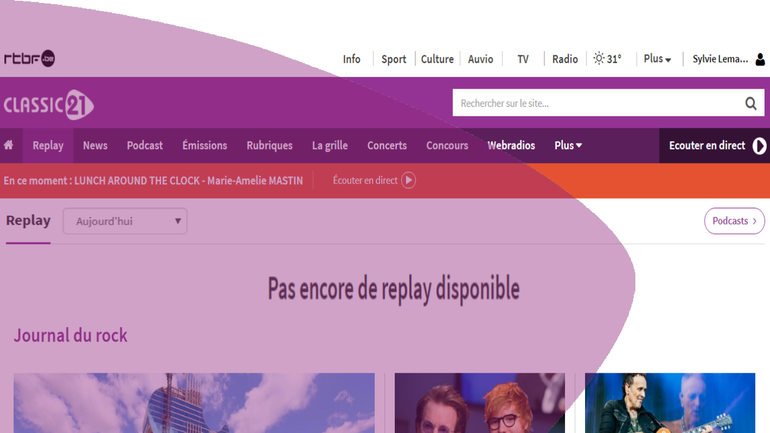Click the Podcasts button with chevron
The image size is (770, 433).
click(x=734, y=221)
